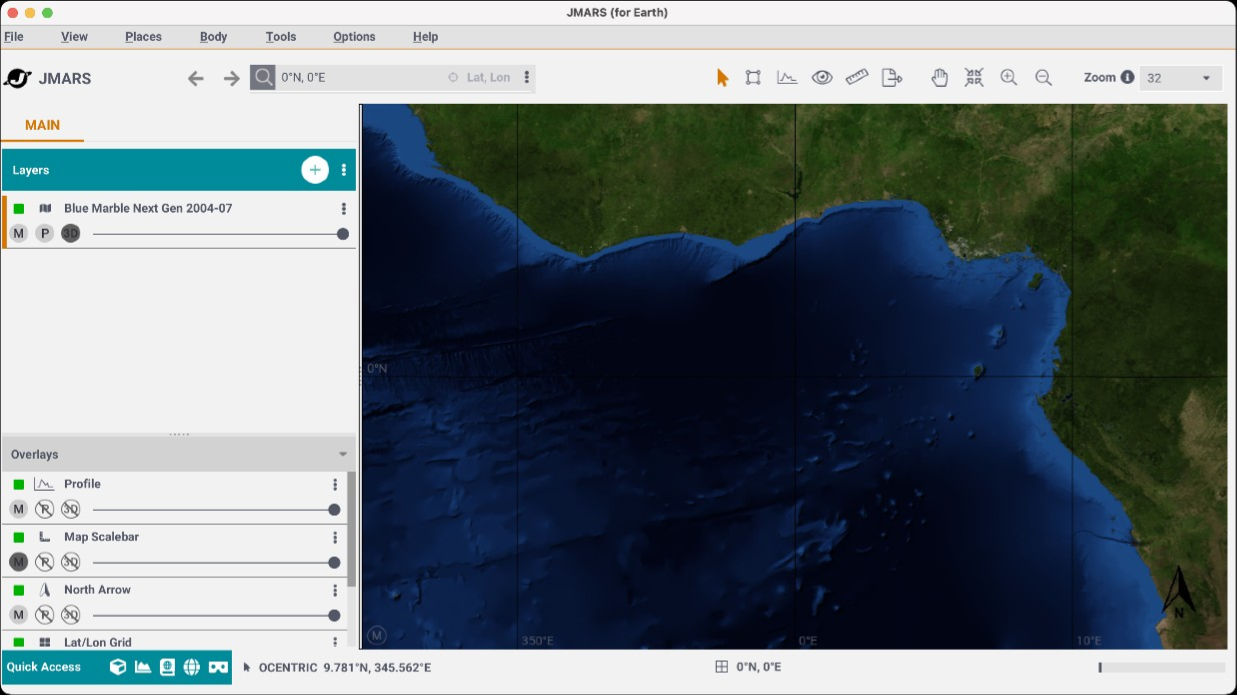Open the Places menu
The image size is (1237, 695).
point(143,36)
